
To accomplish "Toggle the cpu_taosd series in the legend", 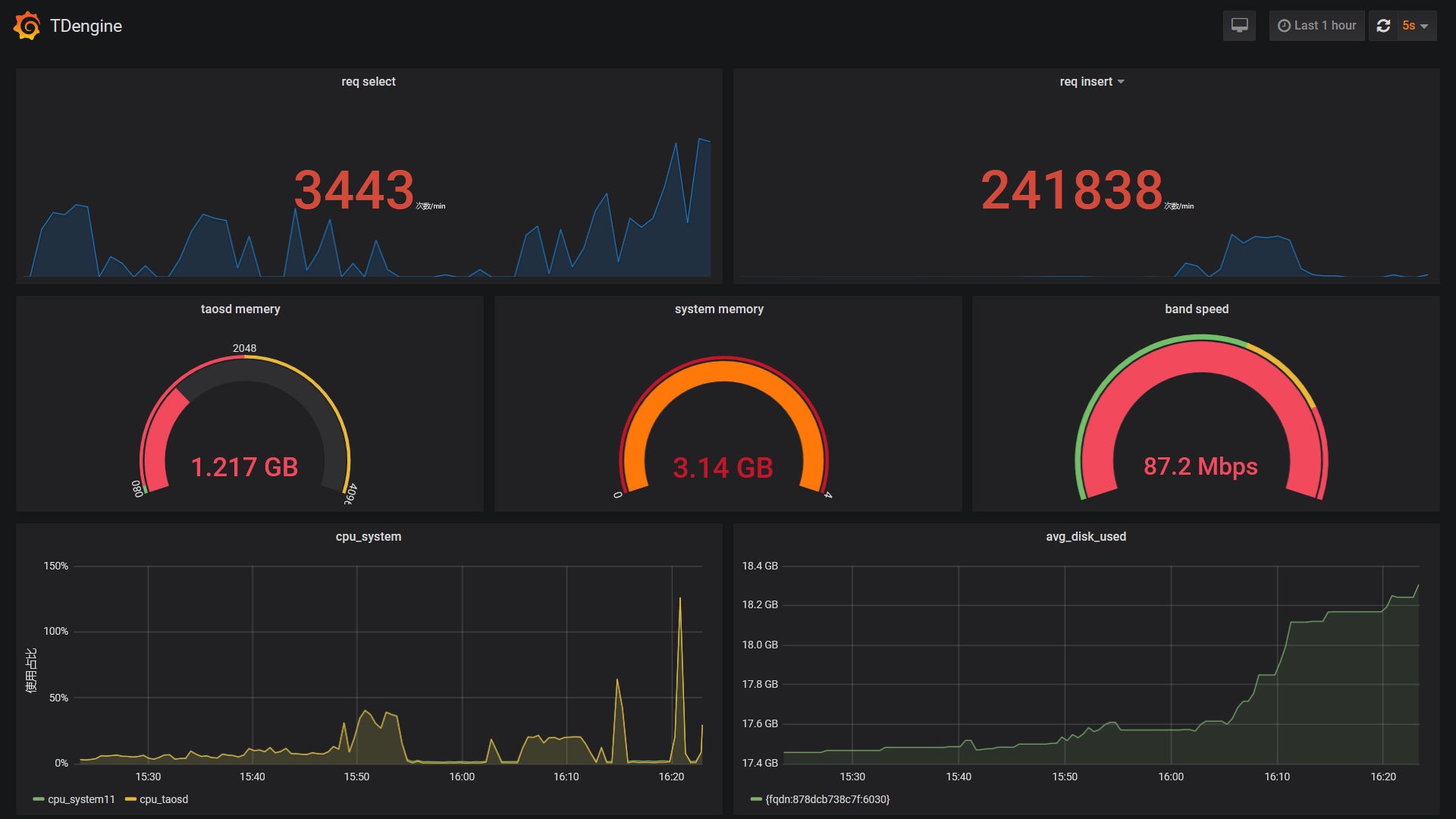I will click(164, 799).
